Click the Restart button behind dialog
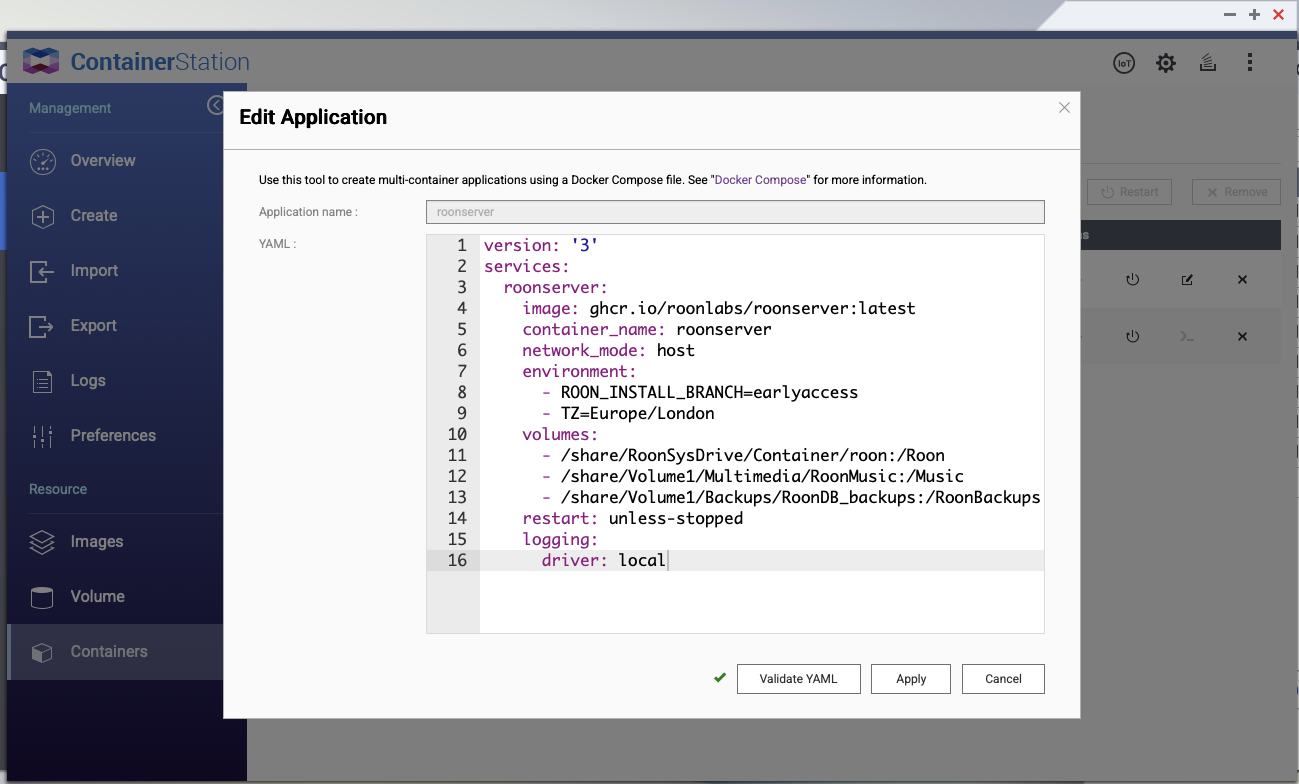 tap(1129, 192)
